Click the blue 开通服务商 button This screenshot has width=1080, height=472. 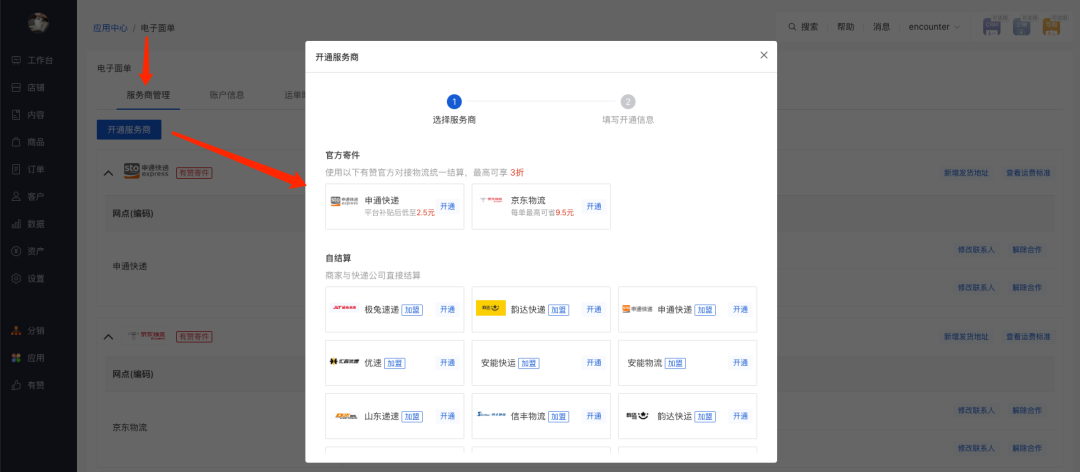click(129, 129)
